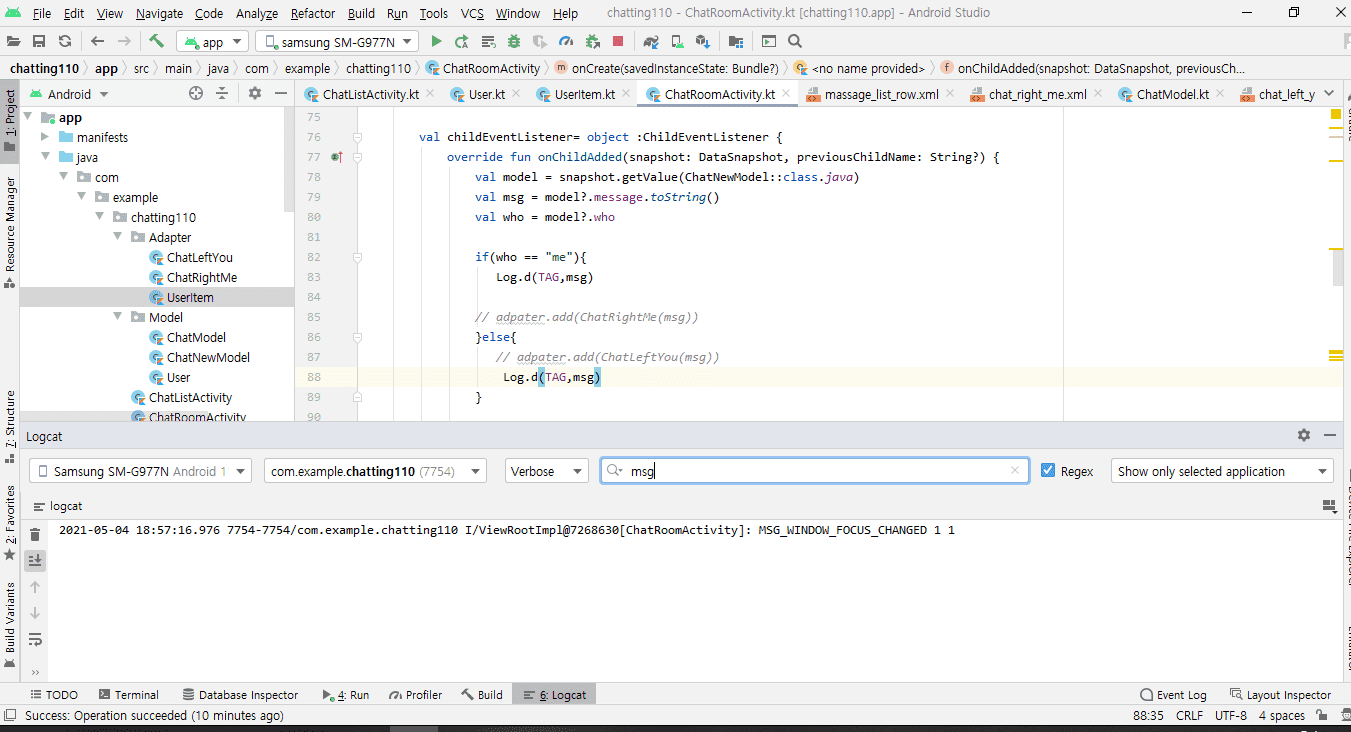The height and width of the screenshot is (732, 1351).
Task: Open the Verbose log level dropdown
Action: tap(546, 471)
